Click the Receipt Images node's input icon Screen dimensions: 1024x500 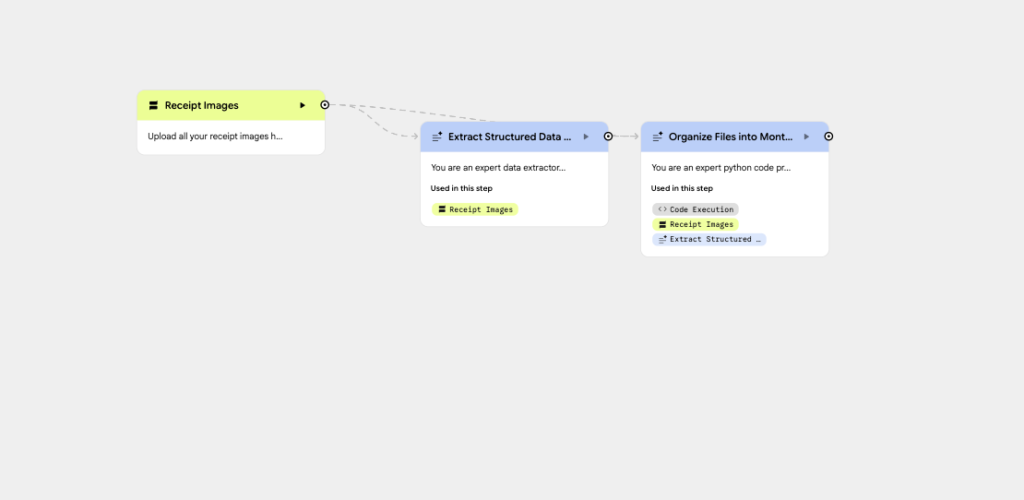click(154, 105)
